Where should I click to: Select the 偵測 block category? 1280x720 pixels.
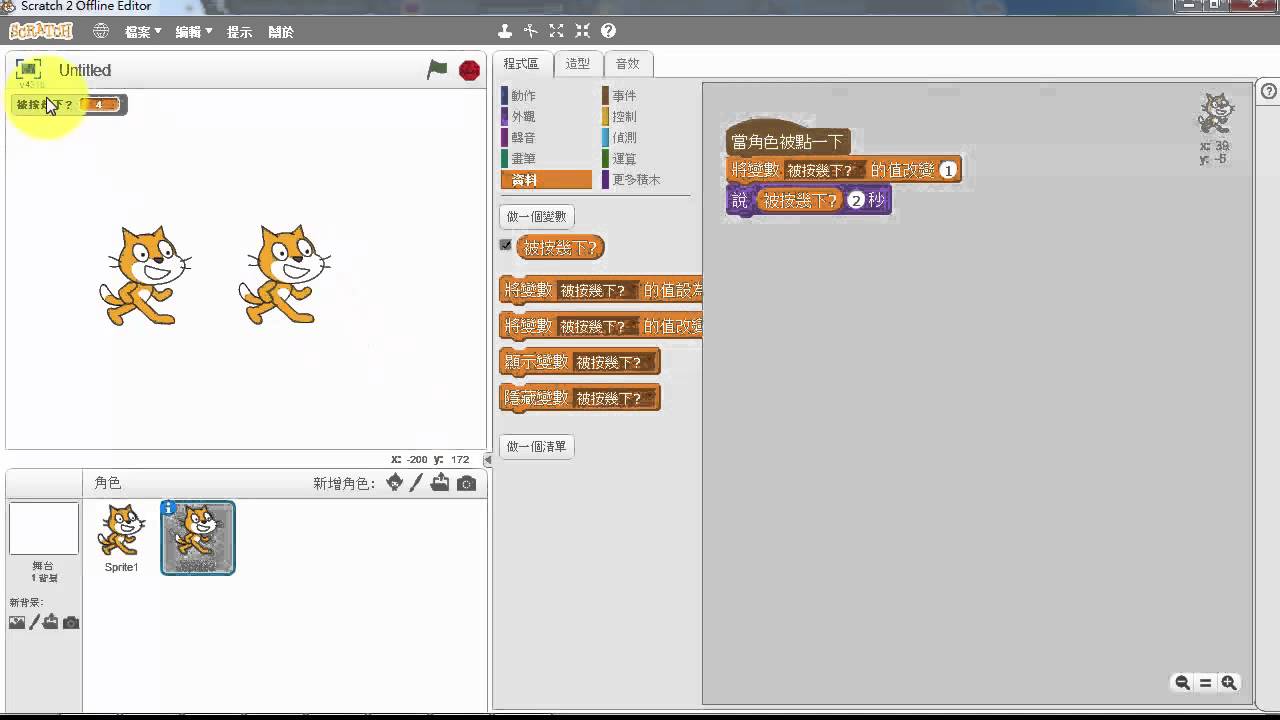pos(646,138)
